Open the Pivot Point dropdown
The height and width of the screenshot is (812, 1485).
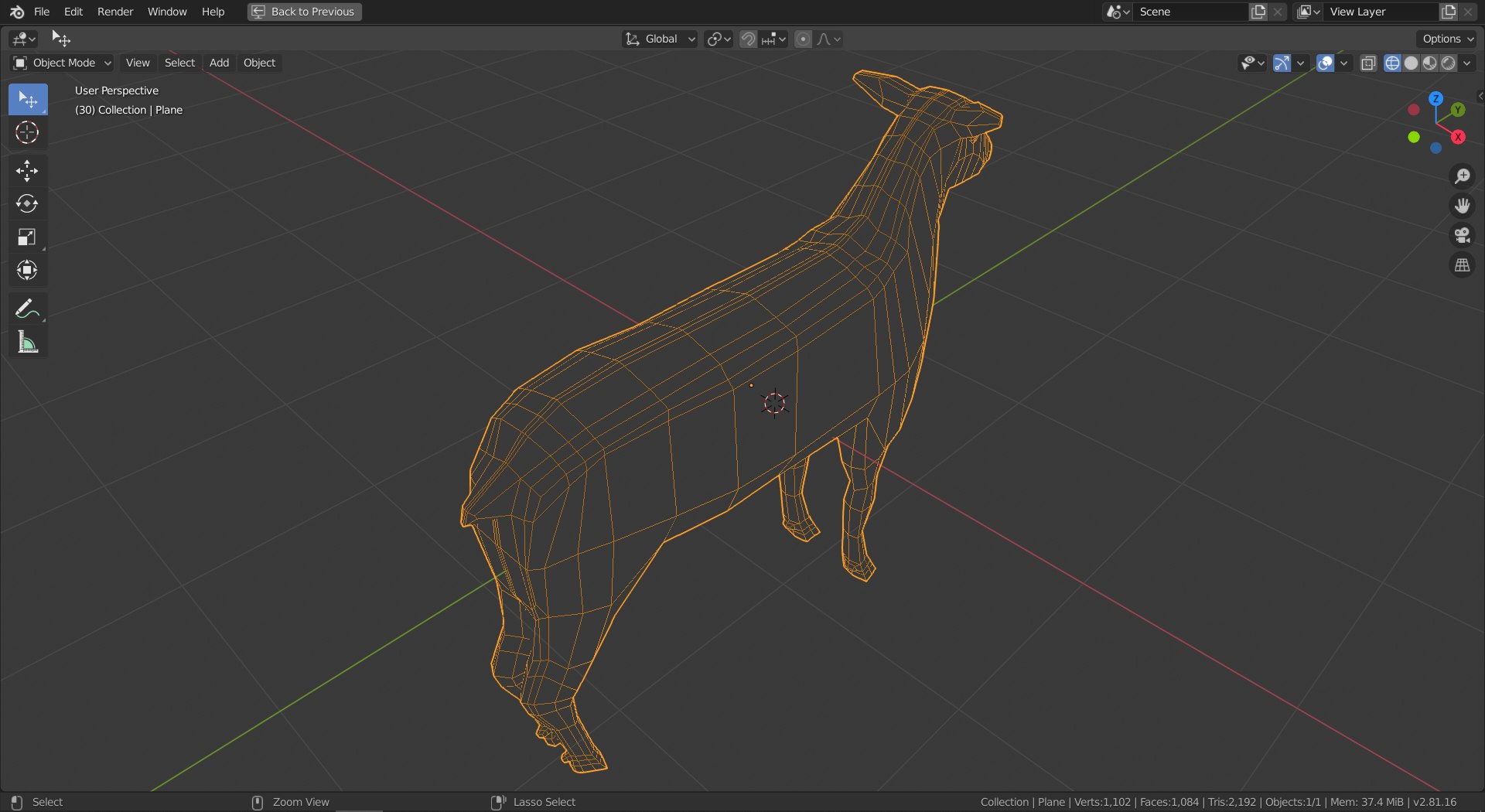pyautogui.click(x=719, y=39)
